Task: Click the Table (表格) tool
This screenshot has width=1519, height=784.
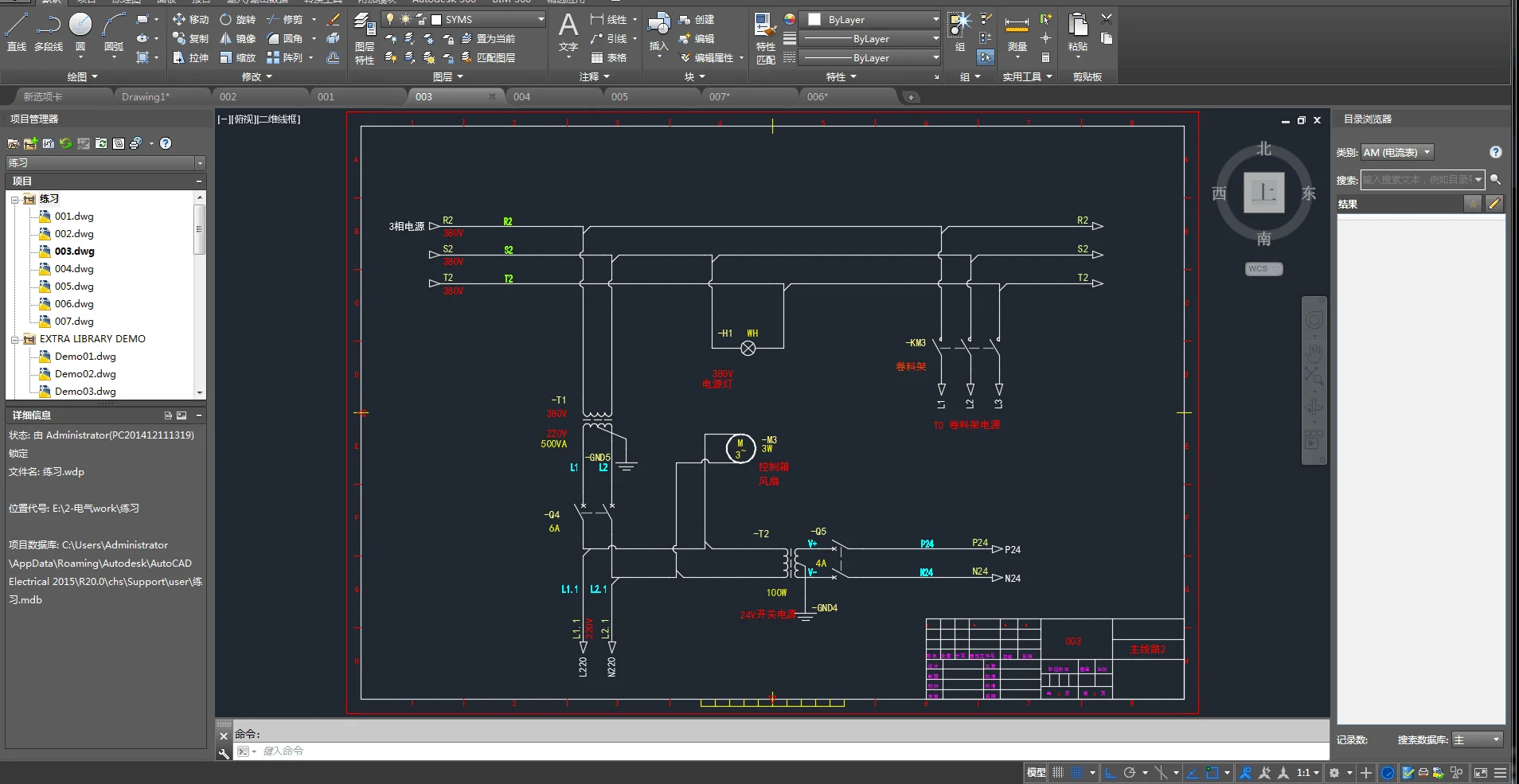Action: click(x=609, y=57)
